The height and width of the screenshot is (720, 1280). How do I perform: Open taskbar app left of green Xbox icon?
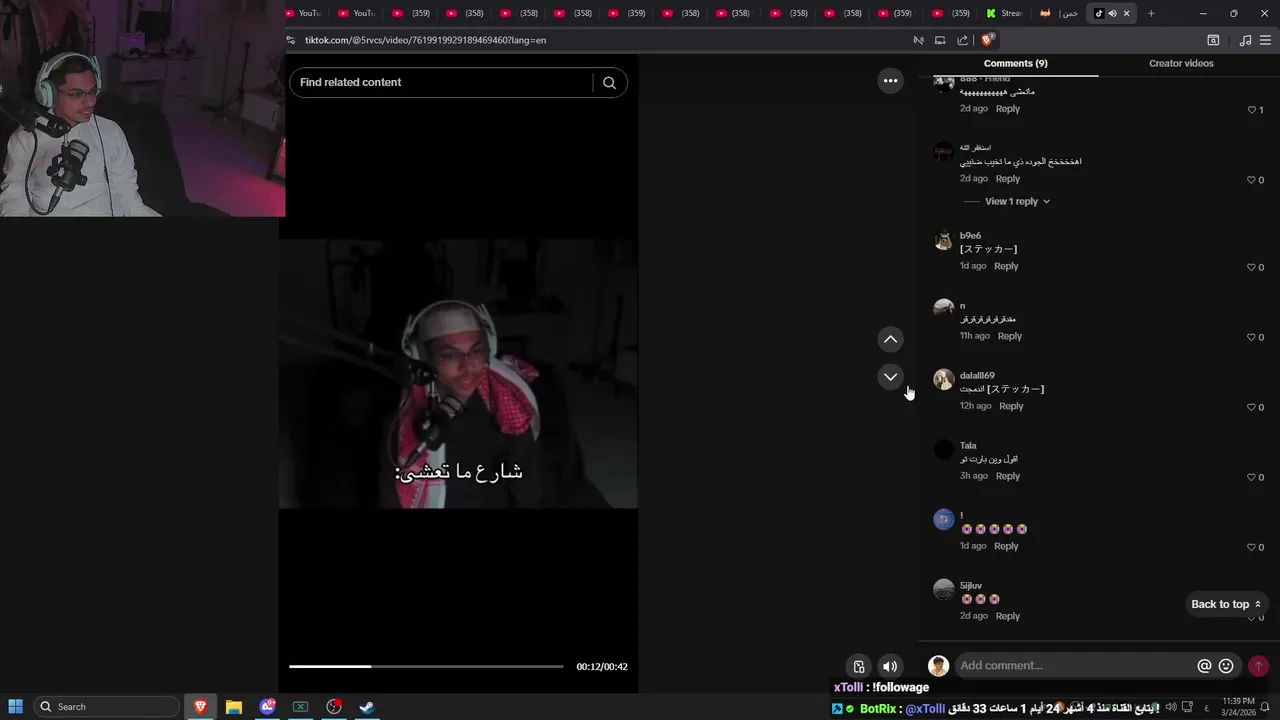(267, 707)
